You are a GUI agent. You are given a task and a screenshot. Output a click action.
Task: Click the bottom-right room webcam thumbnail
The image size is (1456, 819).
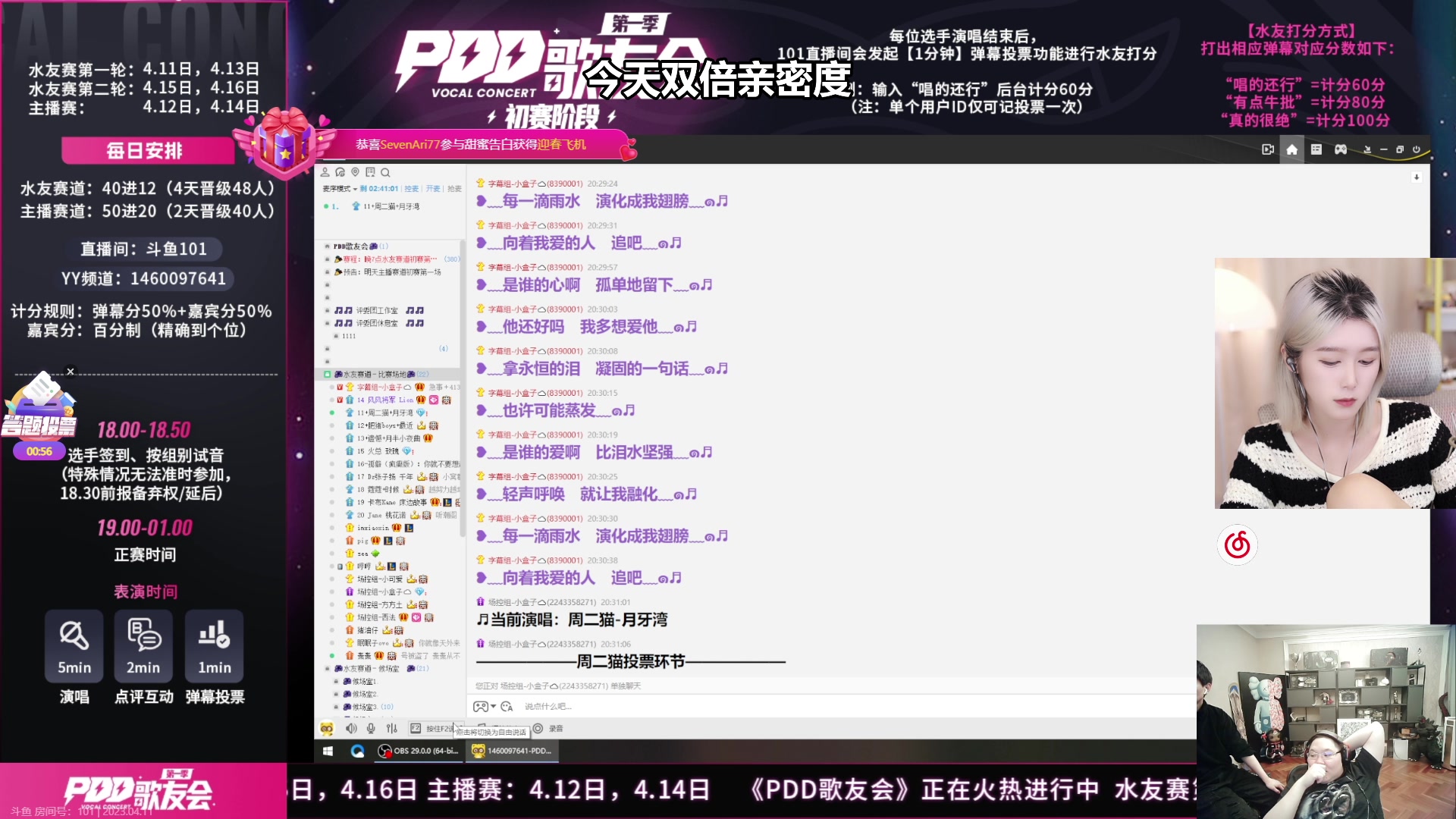pos(1326,721)
